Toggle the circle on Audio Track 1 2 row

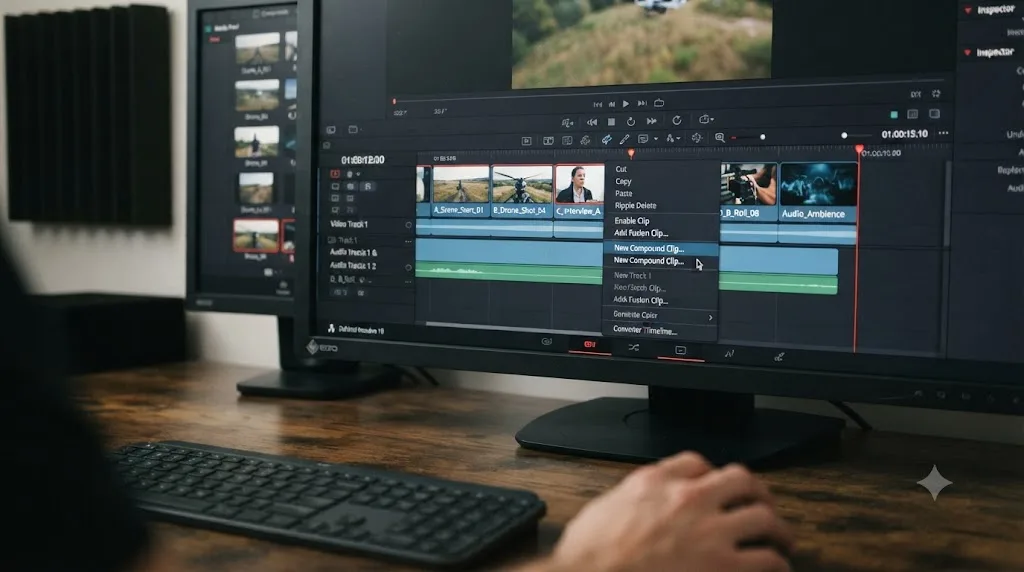pos(409,268)
